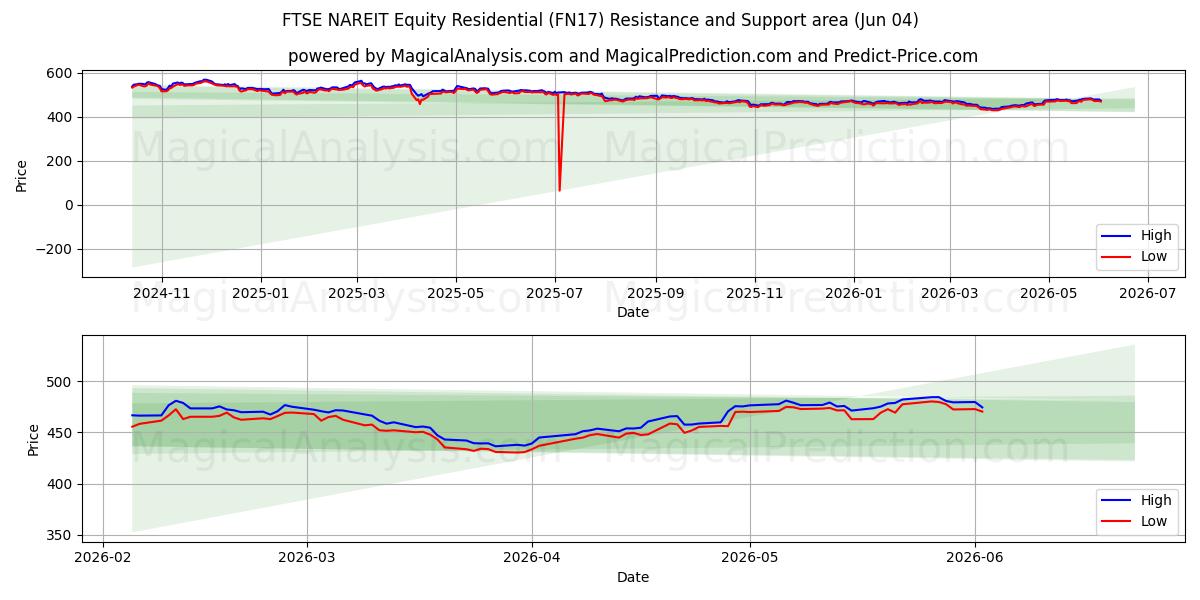
Task: Click the '−200' y-axis tick in the top chart
Action: (x=53, y=249)
